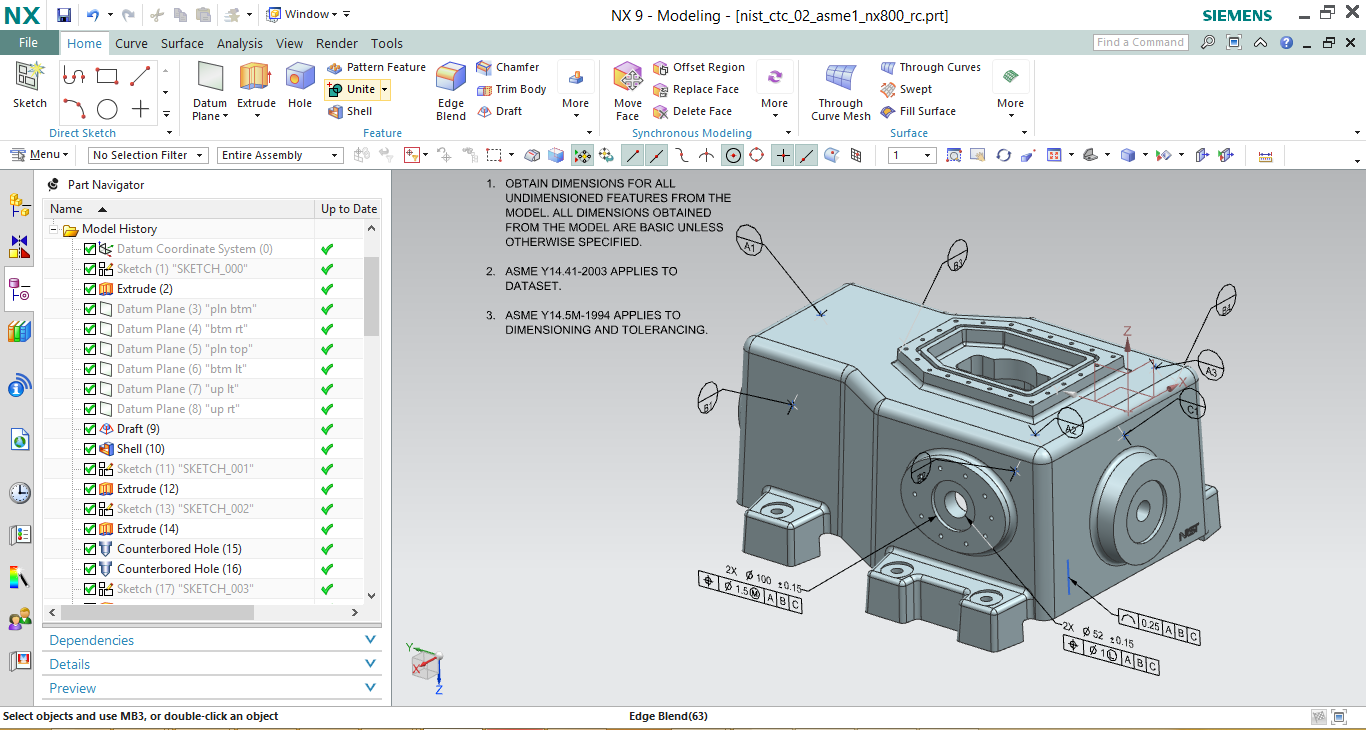Select the Hole feature tool
The height and width of the screenshot is (730, 1366).
pyautogui.click(x=299, y=86)
